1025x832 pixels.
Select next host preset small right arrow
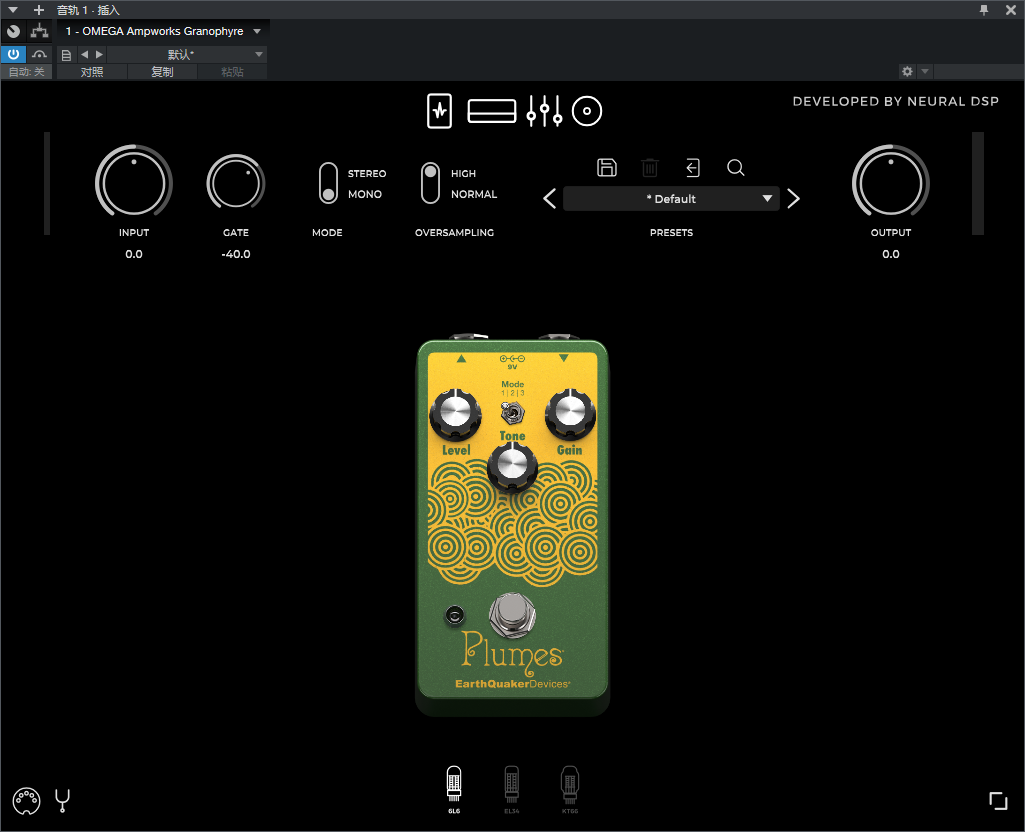coord(99,55)
